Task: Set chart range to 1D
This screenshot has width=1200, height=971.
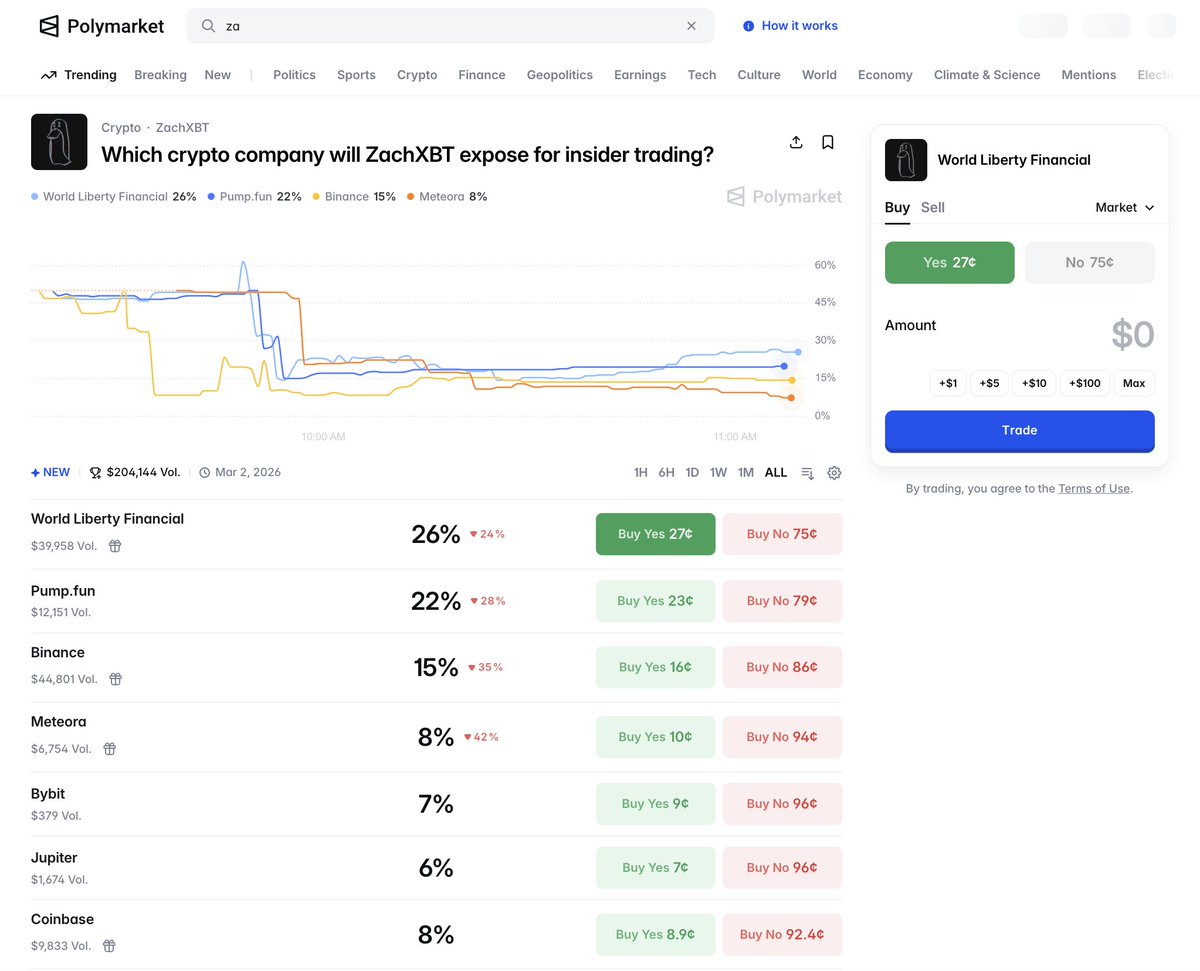Action: (x=692, y=473)
